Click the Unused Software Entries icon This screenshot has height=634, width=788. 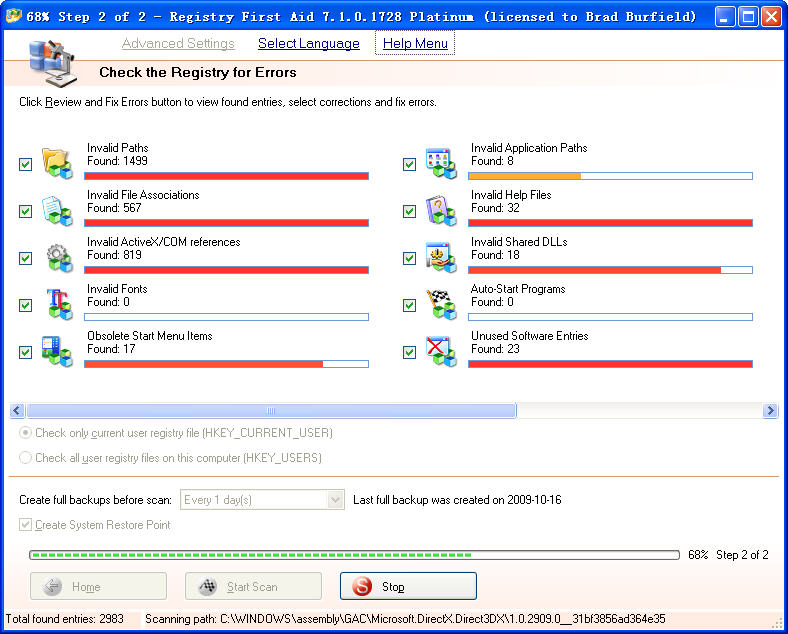pos(441,351)
